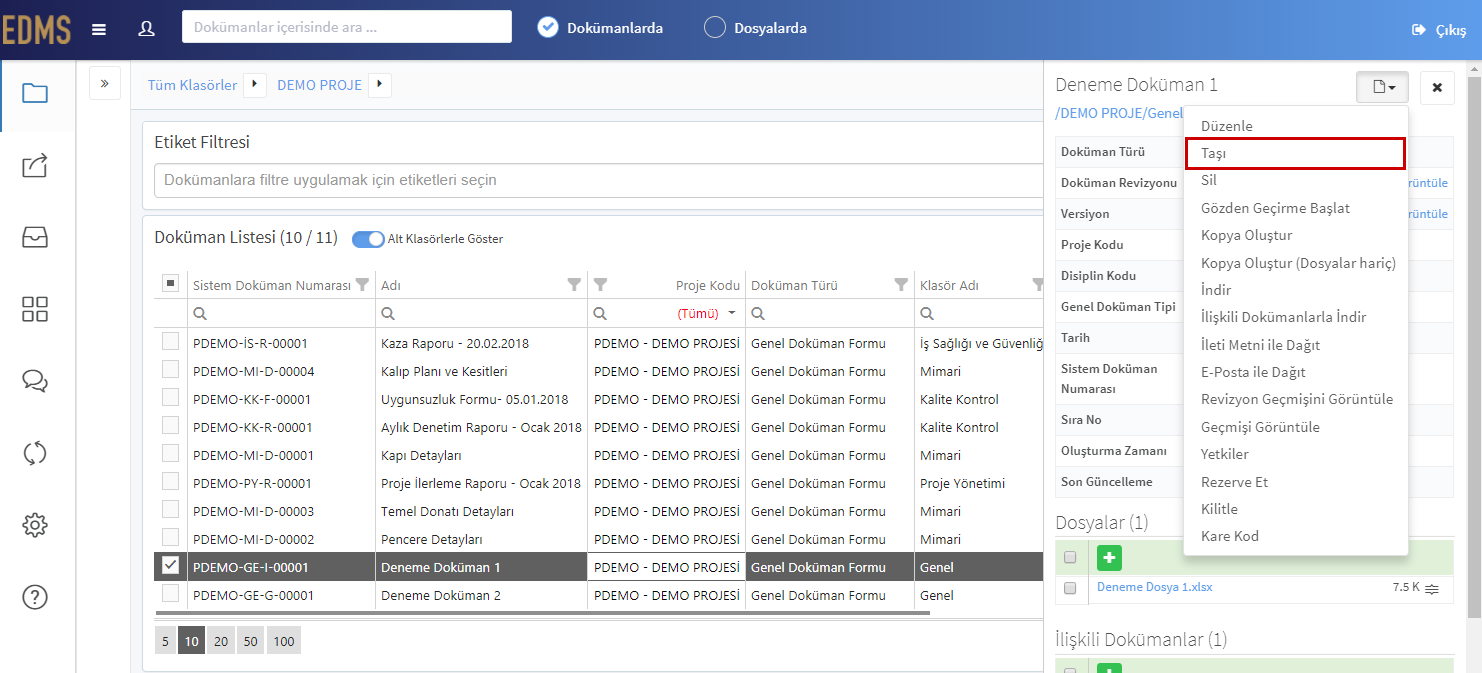Viewport: 1482px width, 673px height.
Task: Click the filter icon of Doküman Türü column
Action: [x=901, y=285]
